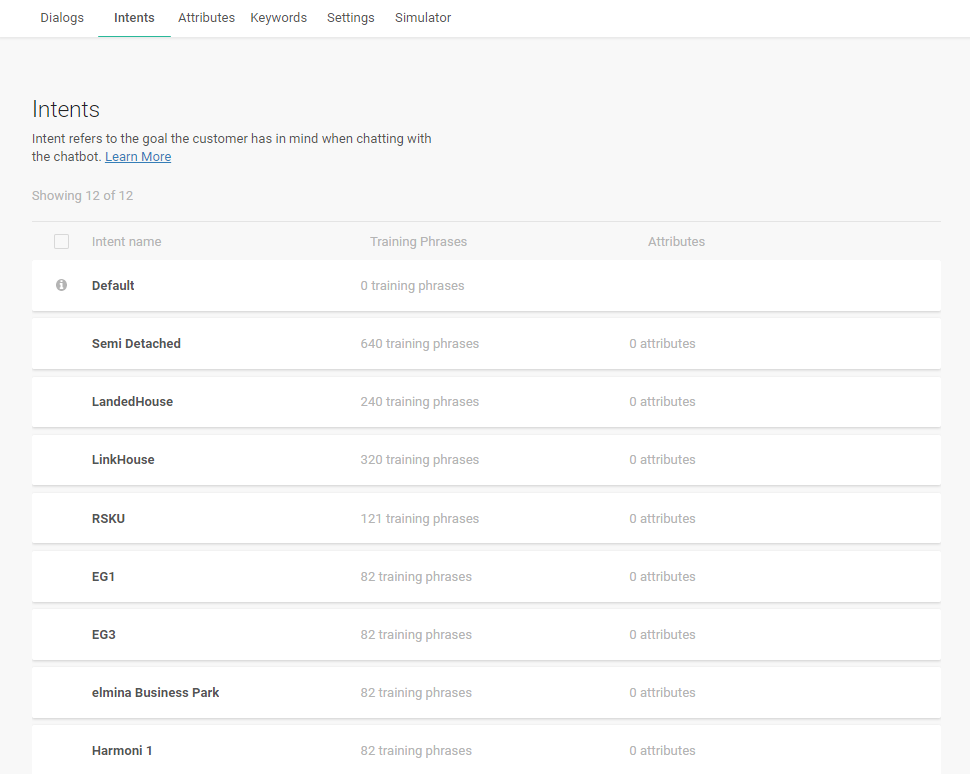Click the LinkHouse intent name
This screenshot has height=774, width=970.
[123, 460]
